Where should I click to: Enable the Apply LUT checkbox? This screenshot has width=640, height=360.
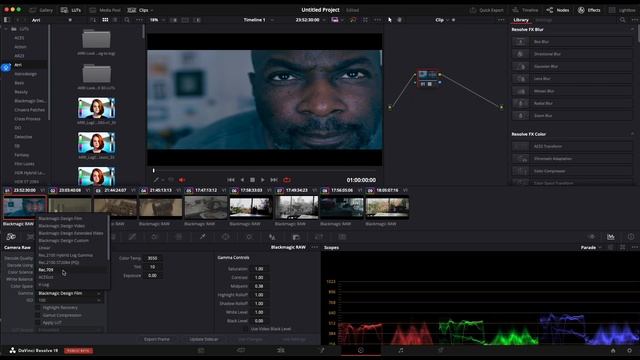coord(38,322)
